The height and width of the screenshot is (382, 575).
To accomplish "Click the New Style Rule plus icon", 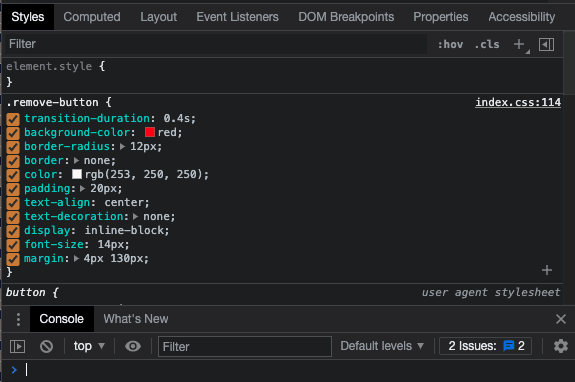I will pyautogui.click(x=519, y=44).
